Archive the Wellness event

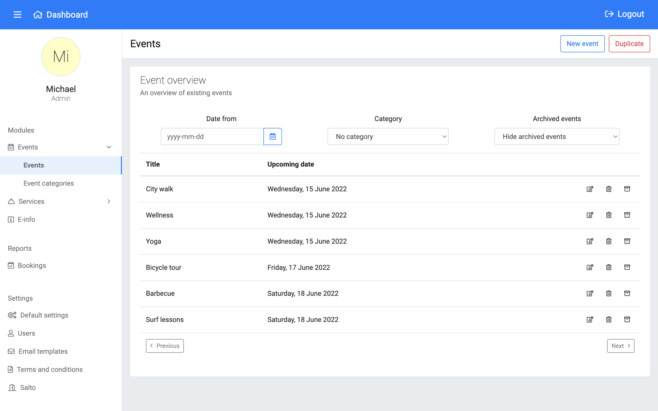coord(627,215)
